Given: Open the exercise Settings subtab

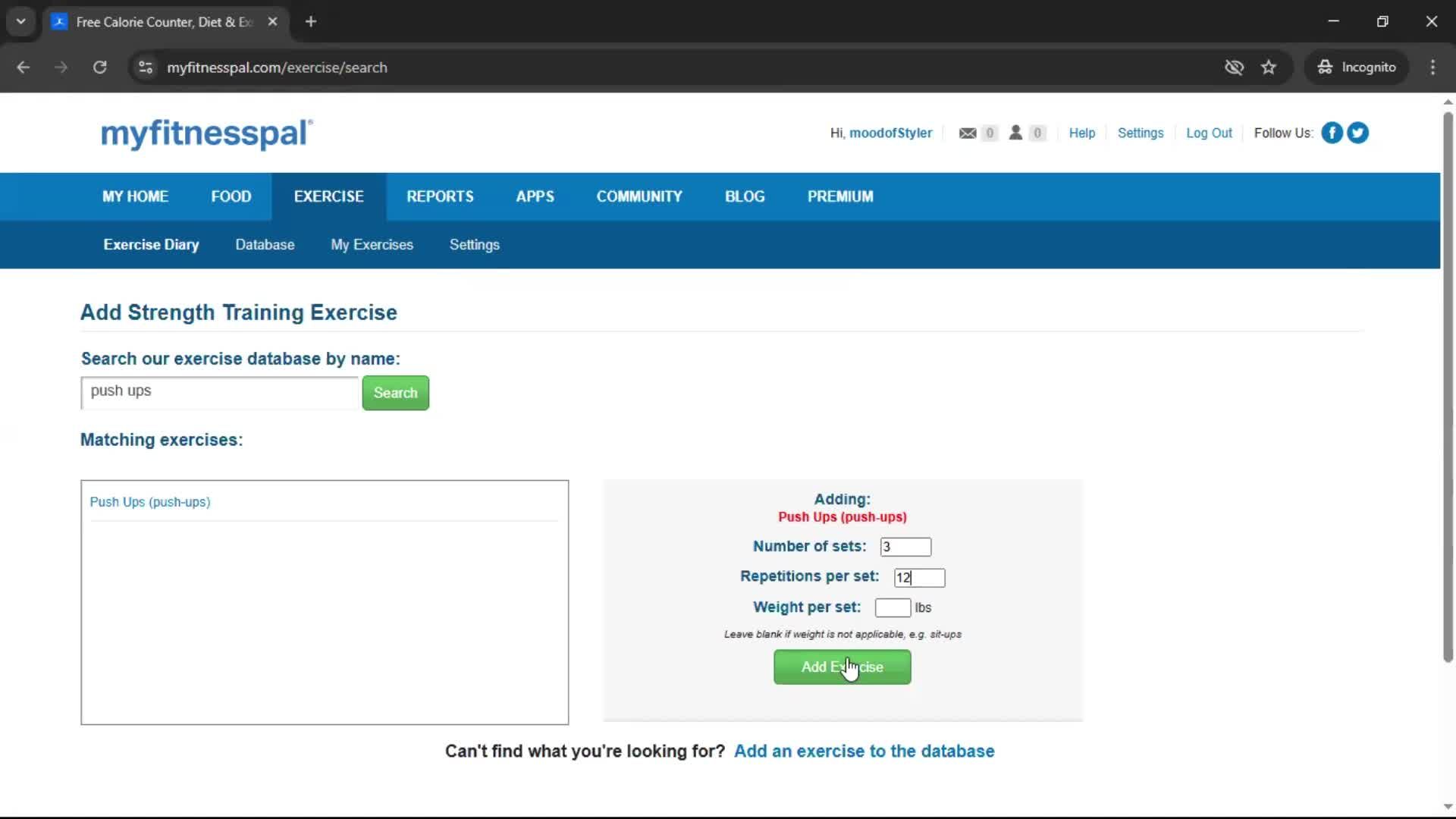Looking at the screenshot, I should click(475, 245).
